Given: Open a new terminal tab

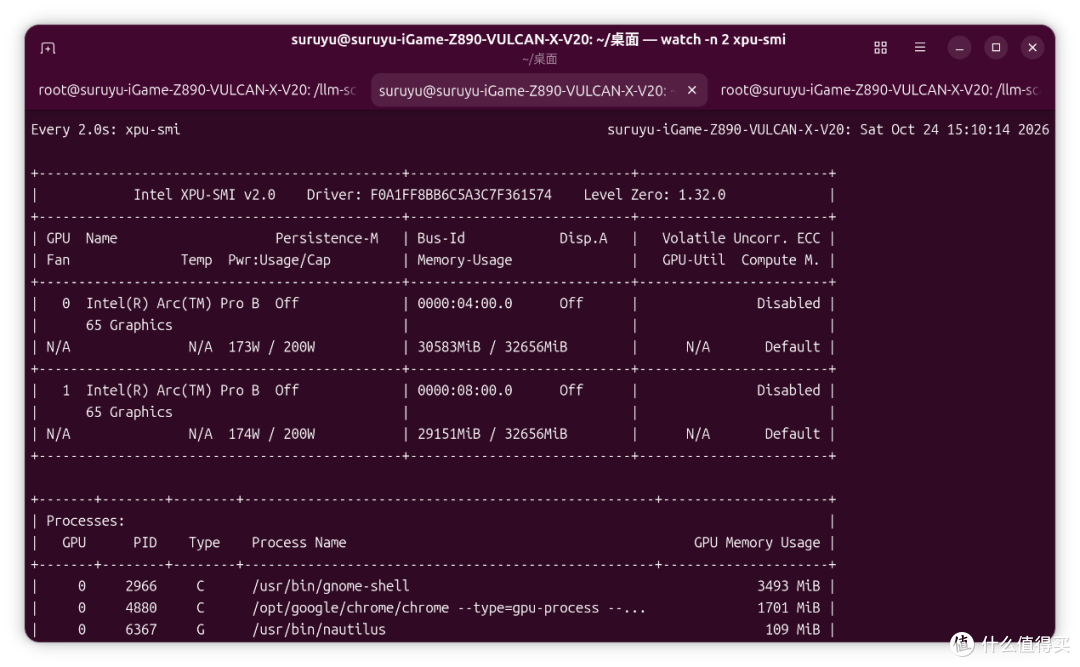Looking at the screenshot, I should 48,48.
